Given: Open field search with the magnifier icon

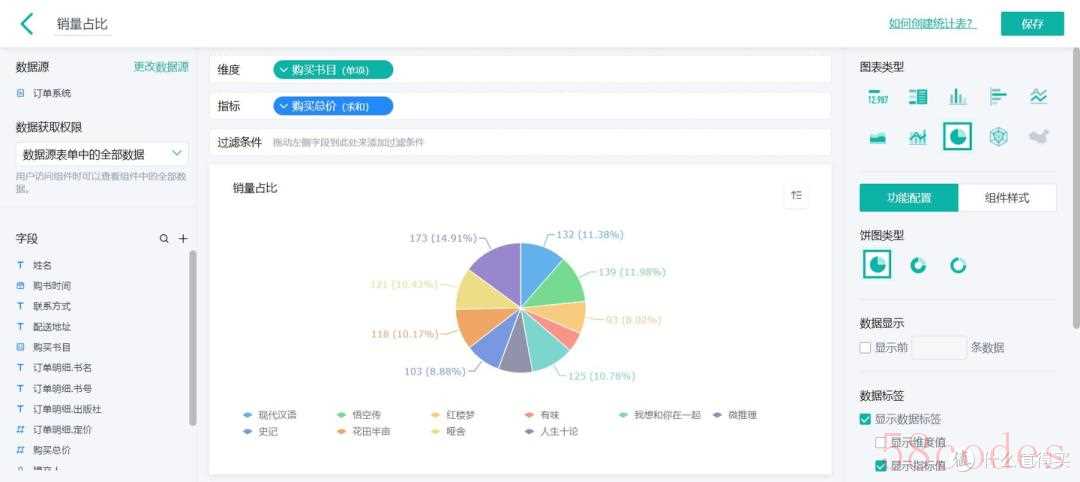Looking at the screenshot, I should 164,238.
